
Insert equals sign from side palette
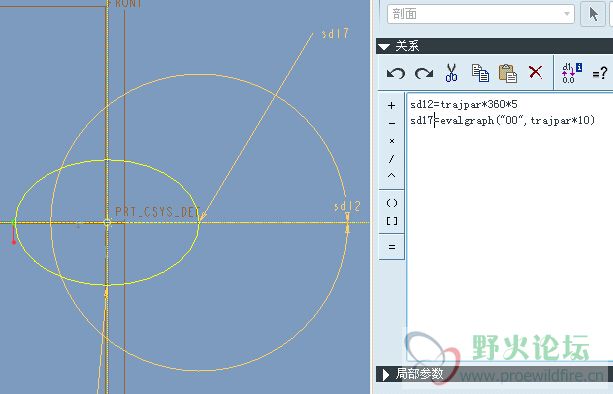(x=391, y=247)
